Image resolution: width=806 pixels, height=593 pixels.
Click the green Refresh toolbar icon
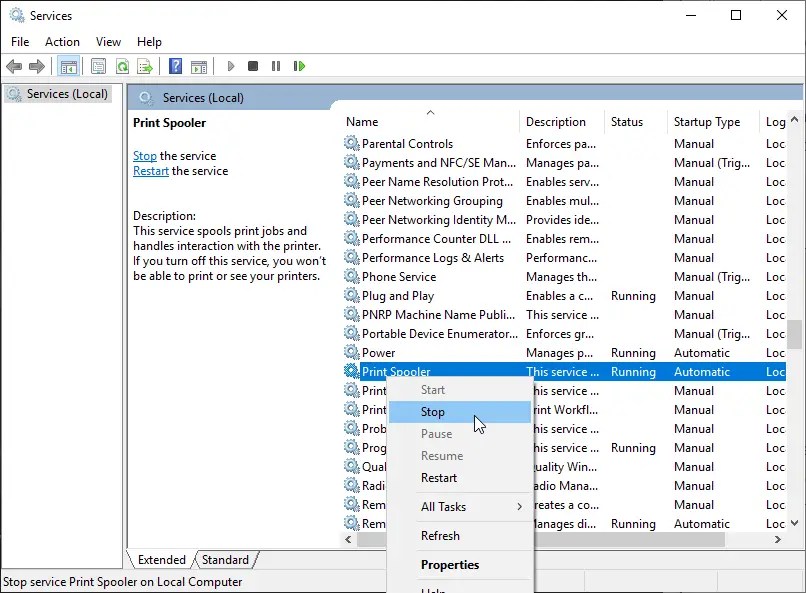(x=122, y=66)
